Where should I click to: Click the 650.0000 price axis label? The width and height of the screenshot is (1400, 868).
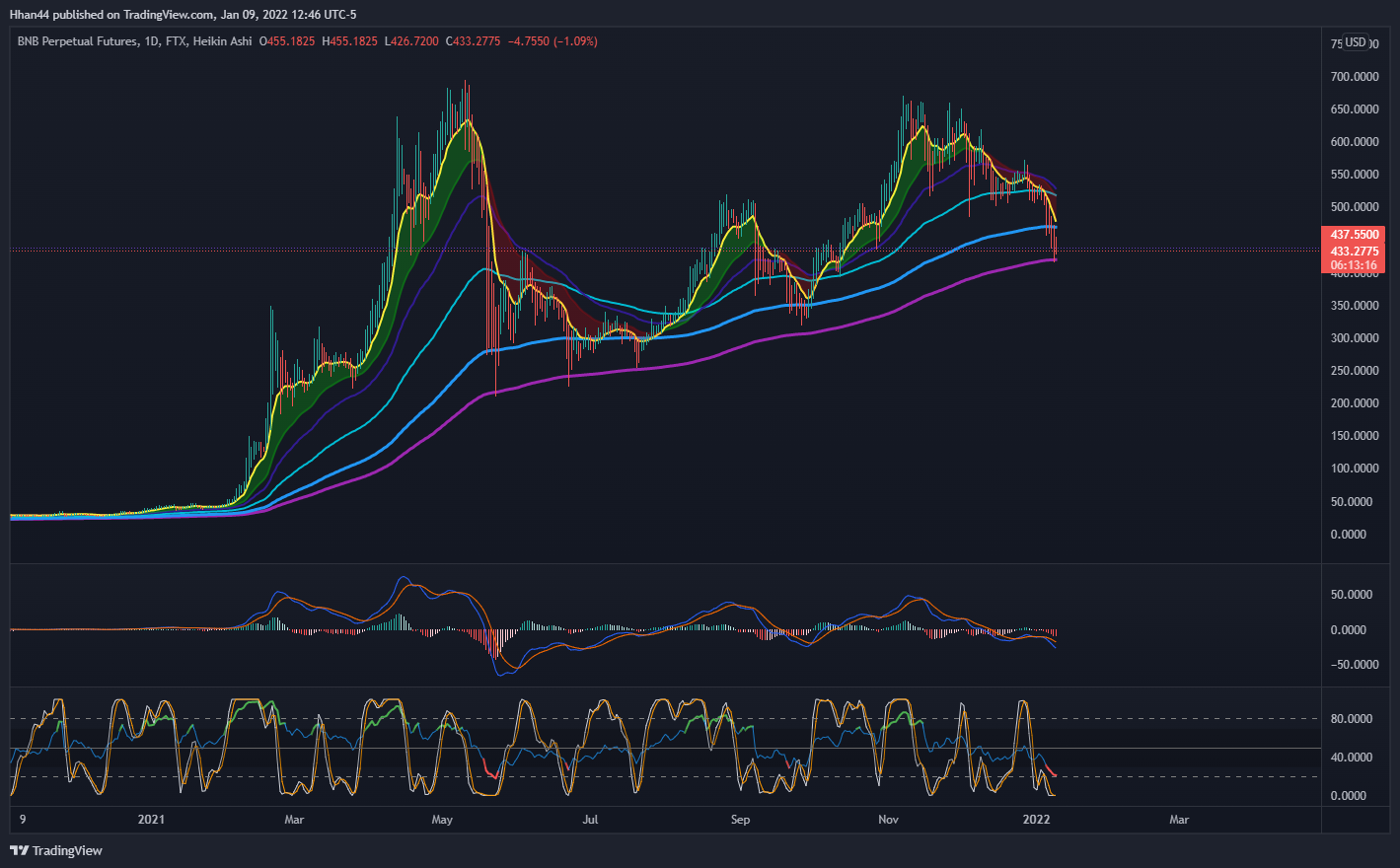[1355, 109]
